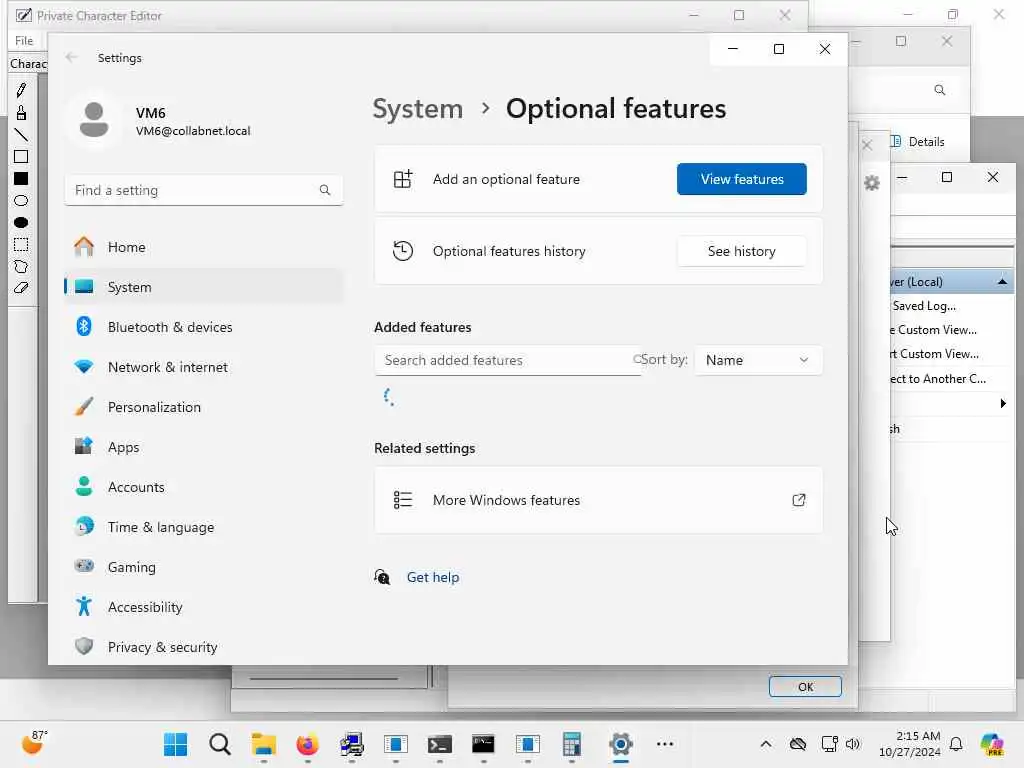Viewport: 1024px width, 768px height.
Task: Show more taskbar apps via ellipsis
Action: click(x=665, y=744)
